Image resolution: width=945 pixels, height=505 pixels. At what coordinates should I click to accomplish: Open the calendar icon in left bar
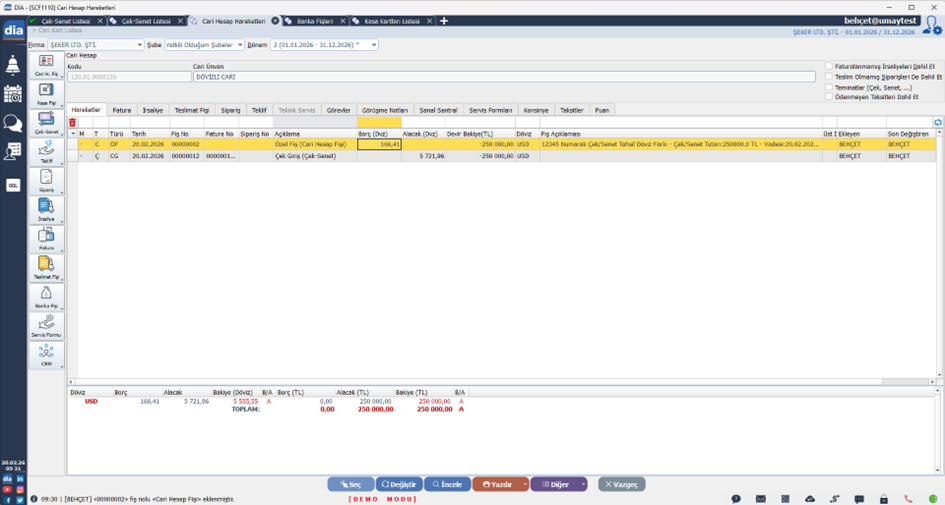[13, 95]
